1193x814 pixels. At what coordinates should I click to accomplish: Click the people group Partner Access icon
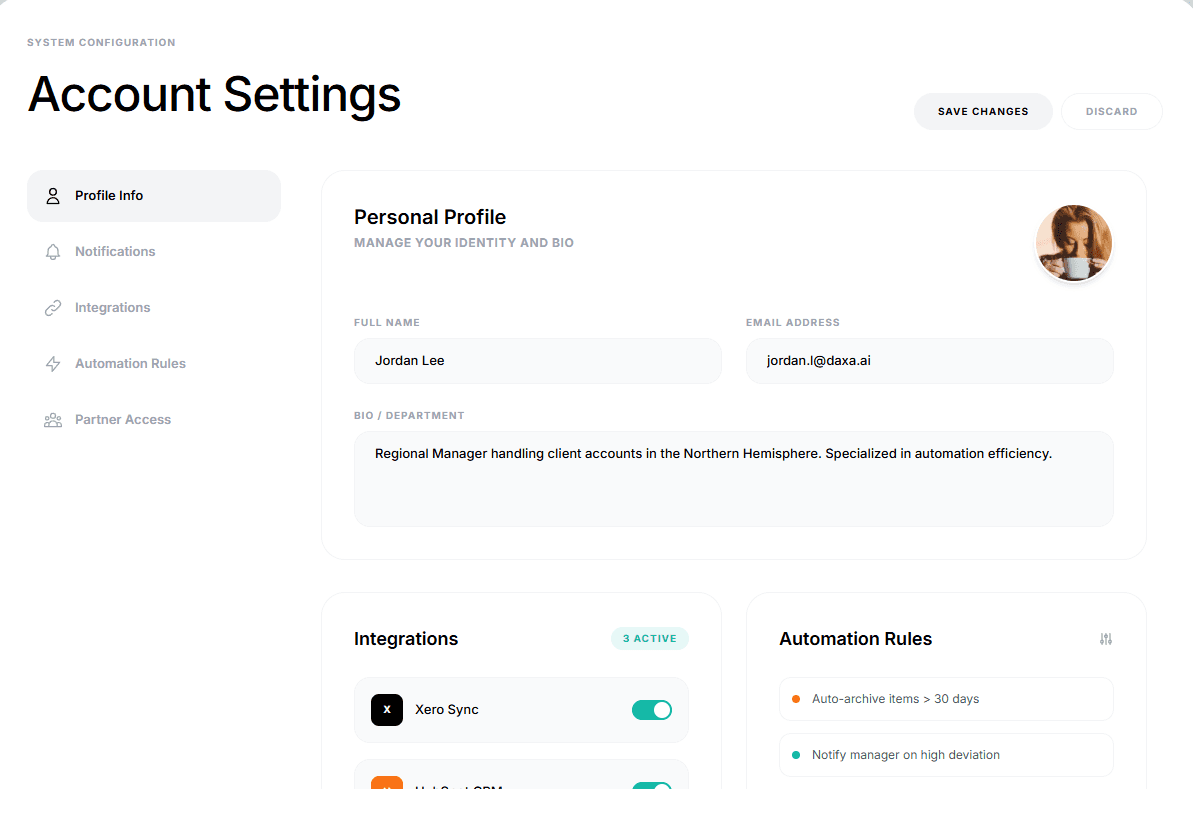[x=53, y=420]
